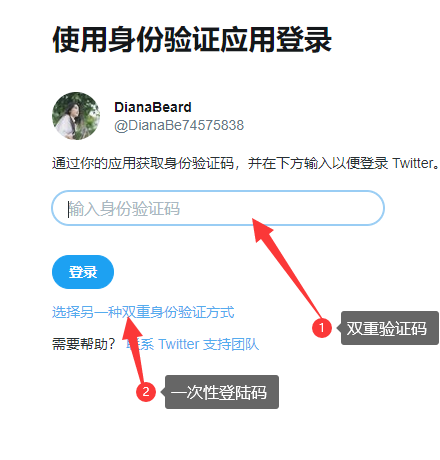
Task: Click the red number 2 badge
Action: coord(146,392)
